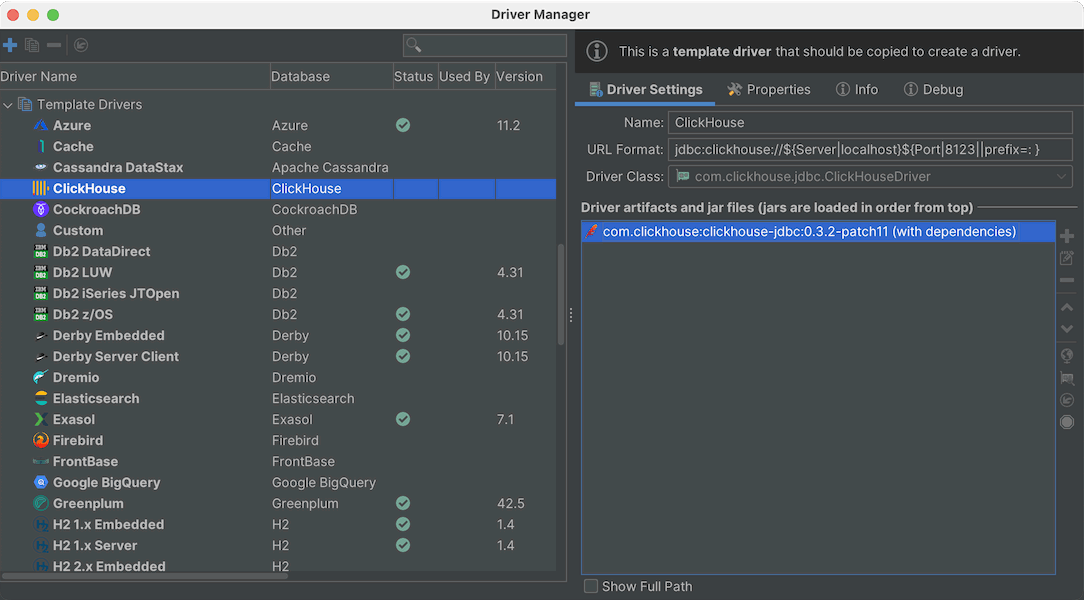Image resolution: width=1084 pixels, height=600 pixels.
Task: Click the add artifact plus icon
Action: [1067, 236]
